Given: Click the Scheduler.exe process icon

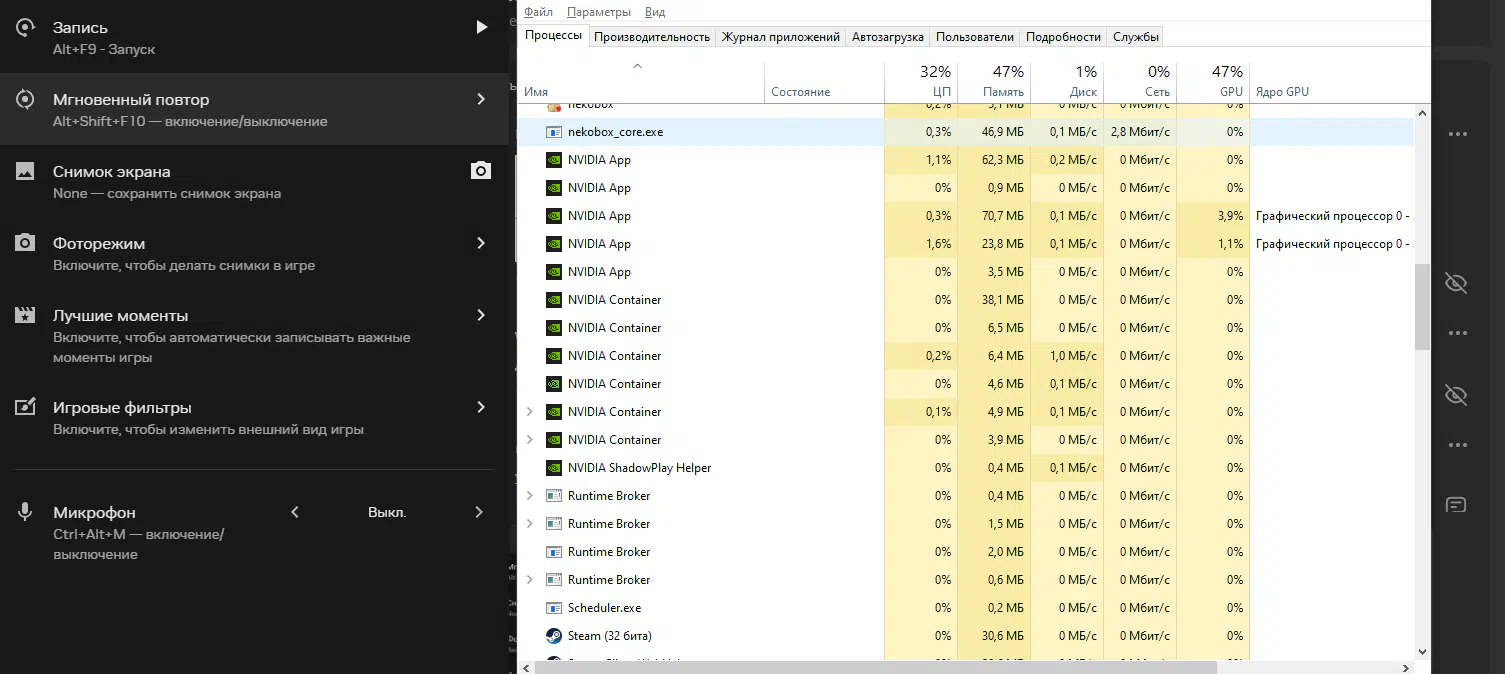Looking at the screenshot, I should [554, 608].
